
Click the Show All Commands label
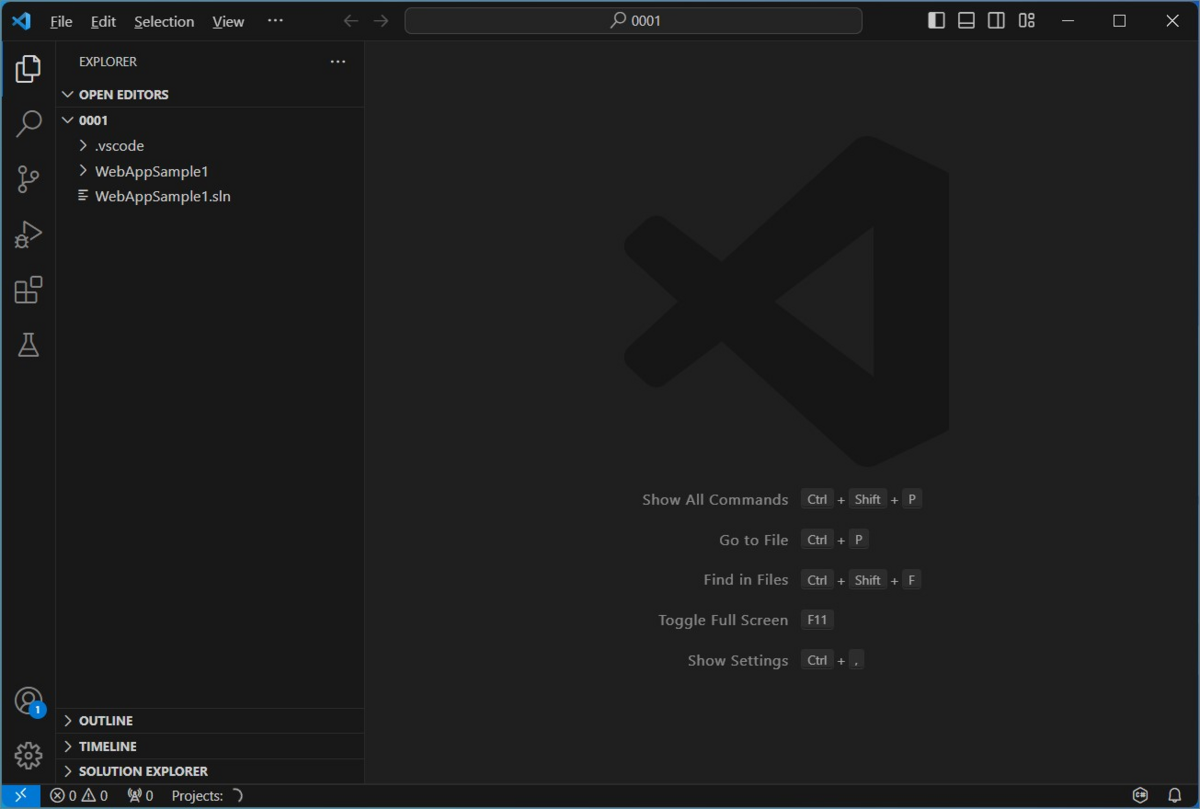pos(715,500)
